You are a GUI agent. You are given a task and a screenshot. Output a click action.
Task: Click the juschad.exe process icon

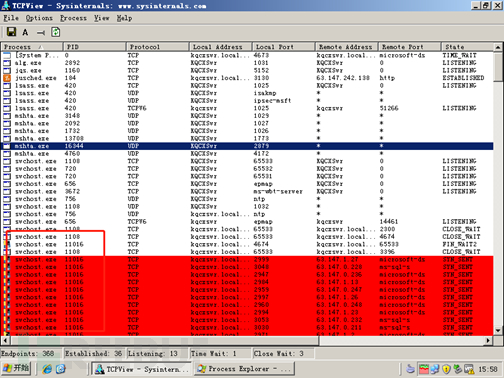tap(7, 78)
